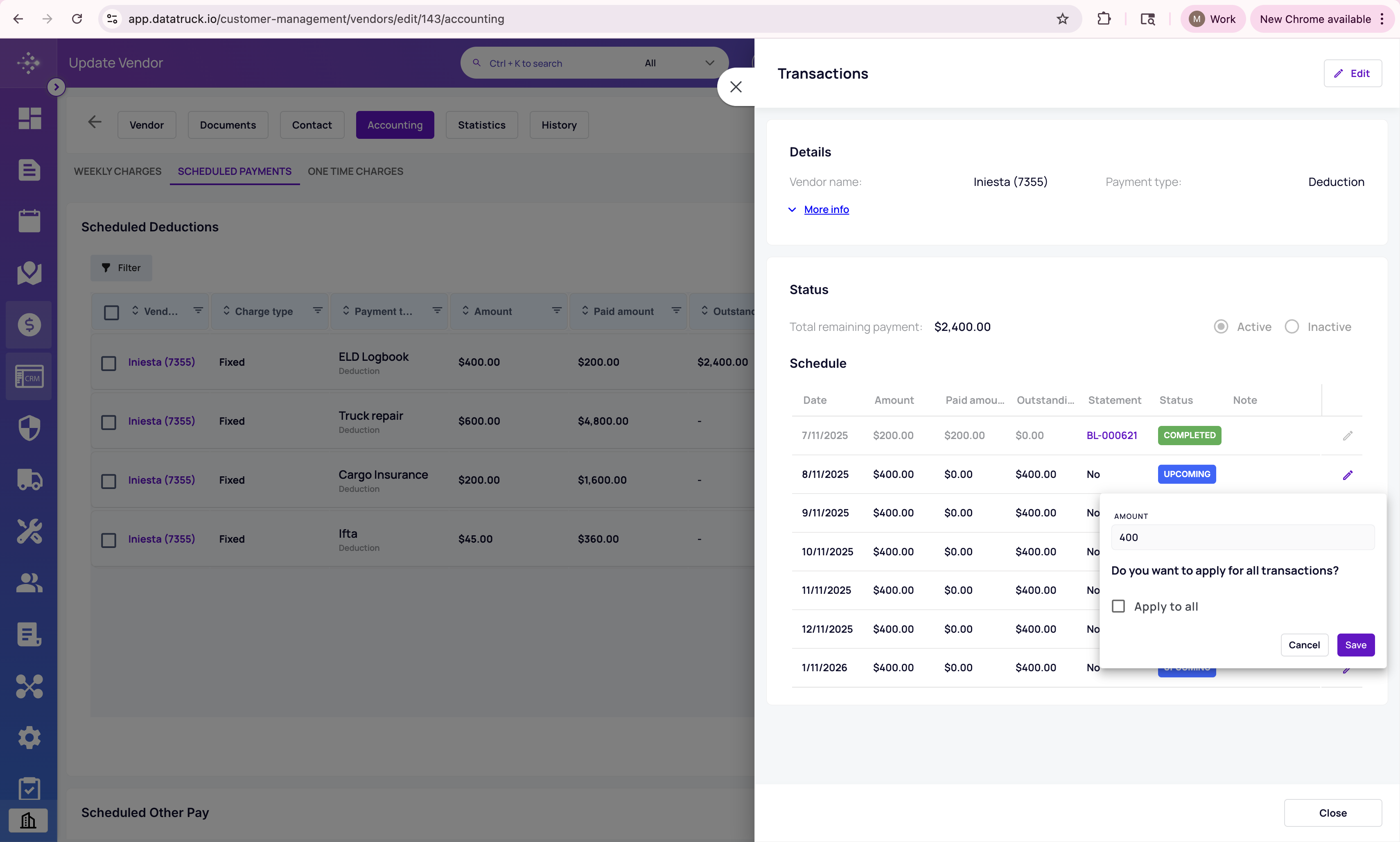Open the documents sidebar icon
Image resolution: width=1400 pixels, height=842 pixels.
29,170
